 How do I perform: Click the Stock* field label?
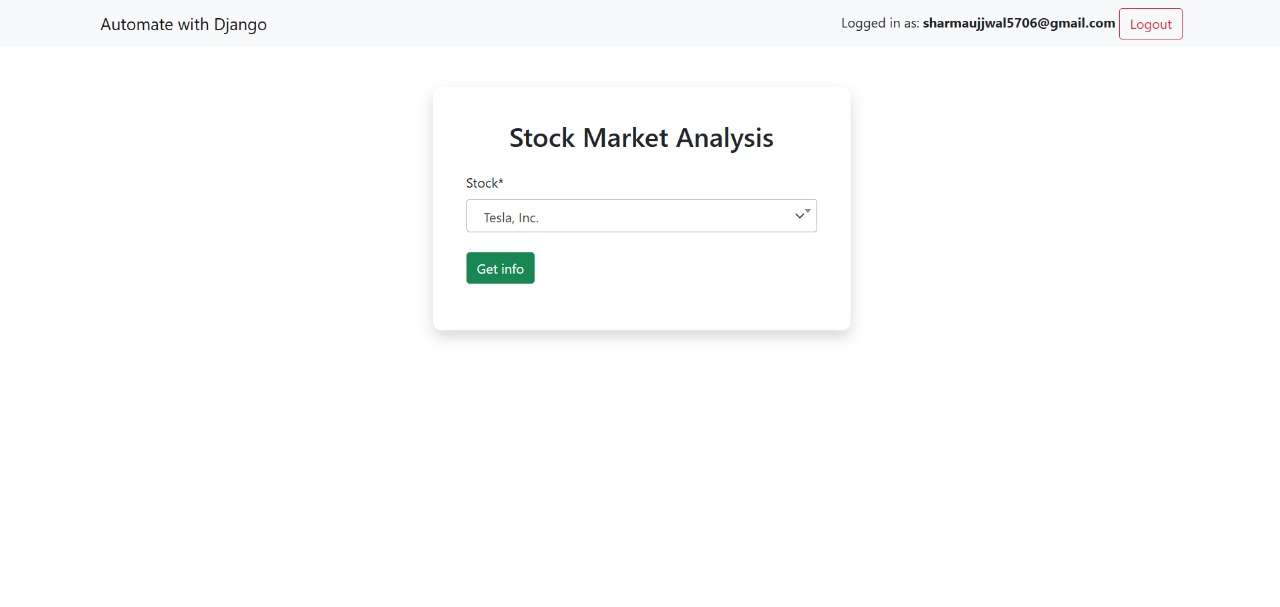tap(485, 183)
